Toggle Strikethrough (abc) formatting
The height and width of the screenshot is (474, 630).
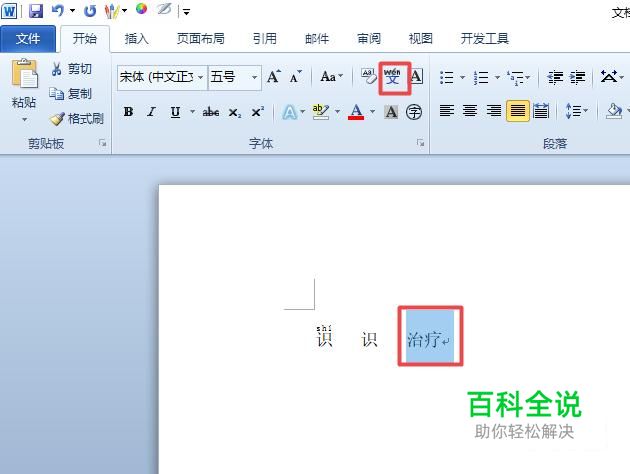[x=211, y=112]
